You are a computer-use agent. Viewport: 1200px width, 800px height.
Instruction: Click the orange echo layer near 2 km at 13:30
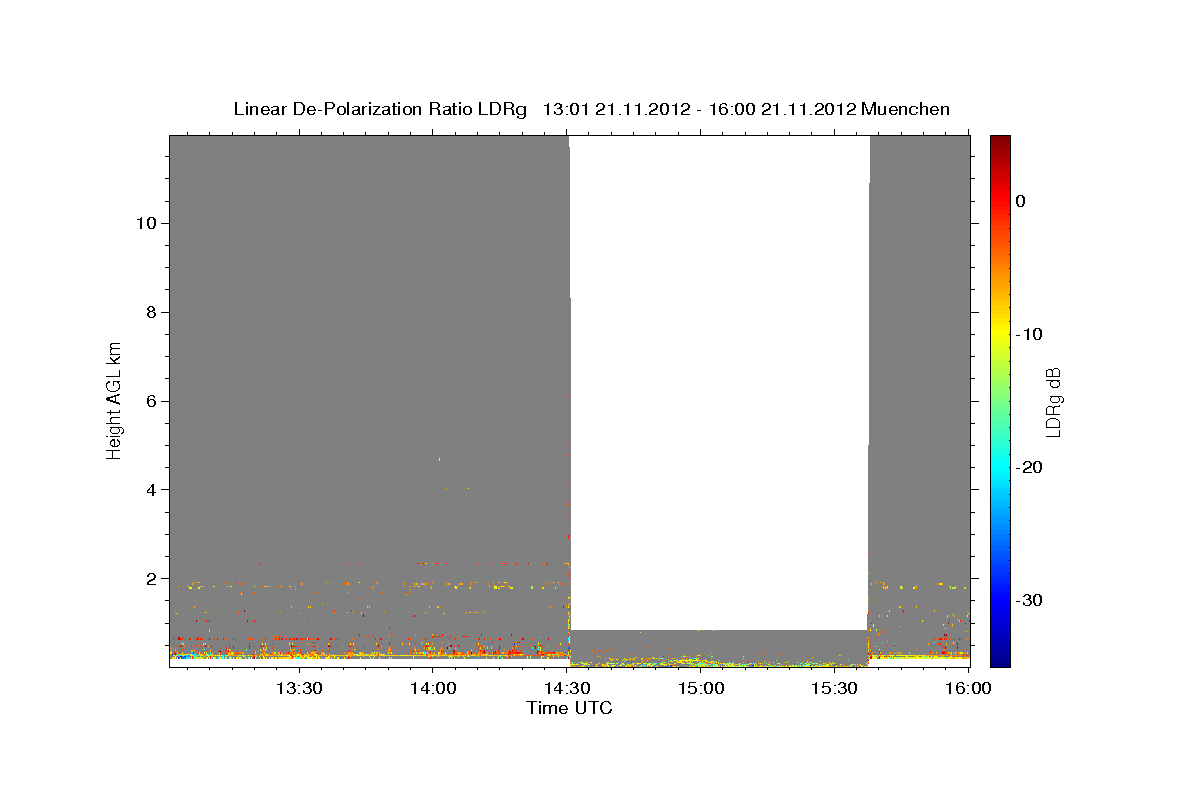pos(300,584)
